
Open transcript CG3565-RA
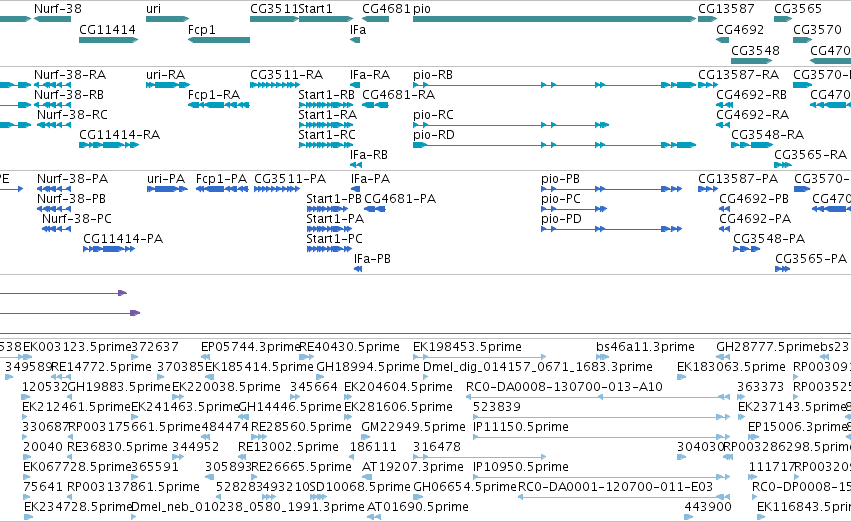click(810, 155)
